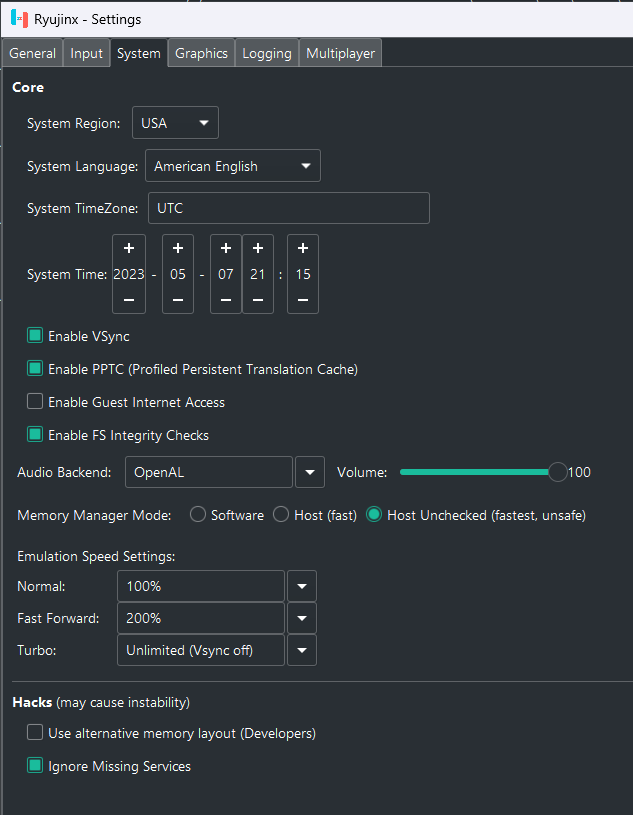
Task: Click the Core section heading
Action: (x=28, y=87)
